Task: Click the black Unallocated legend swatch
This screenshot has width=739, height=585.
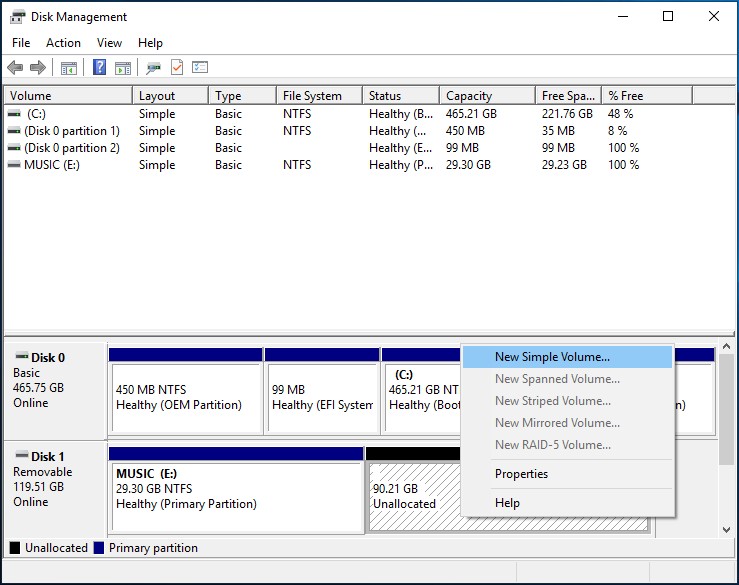Action: [15, 548]
